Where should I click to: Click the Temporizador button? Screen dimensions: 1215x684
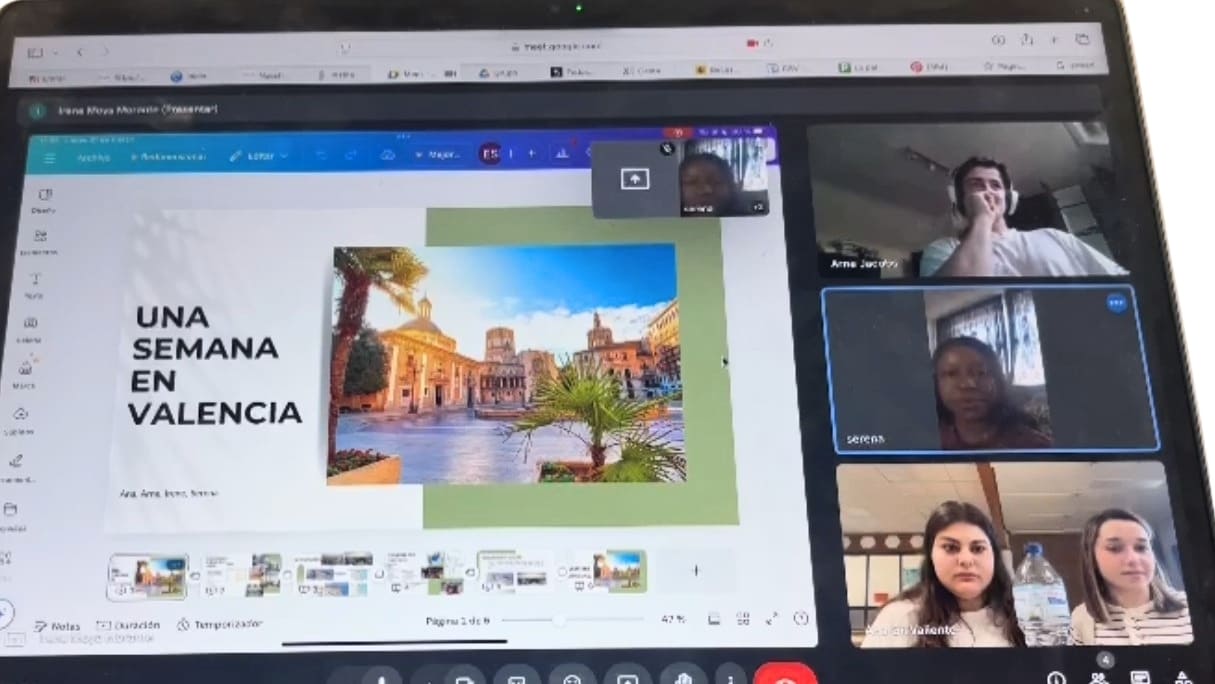pyautogui.click(x=219, y=624)
